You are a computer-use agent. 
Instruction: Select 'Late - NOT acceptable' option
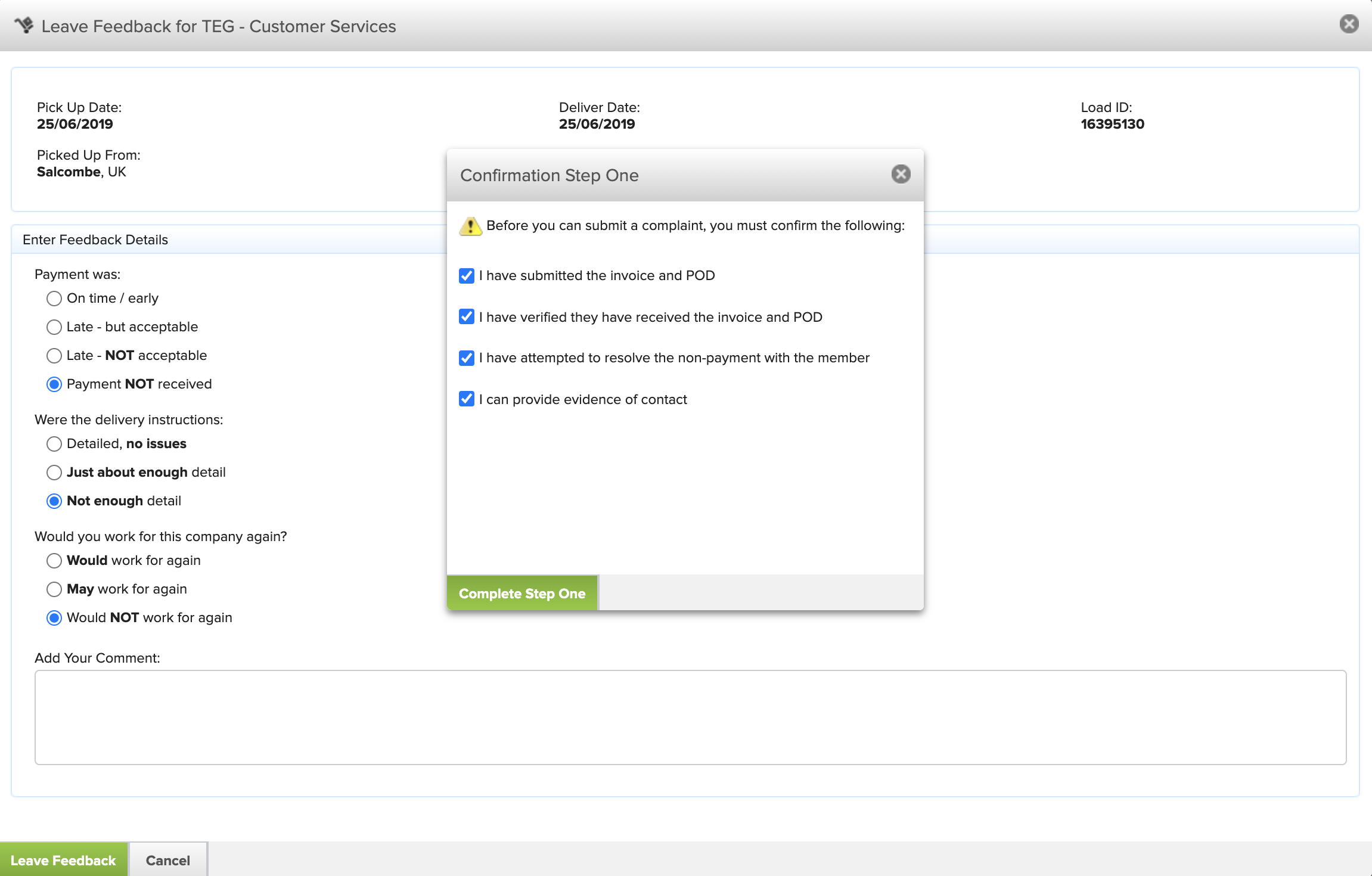pos(54,356)
